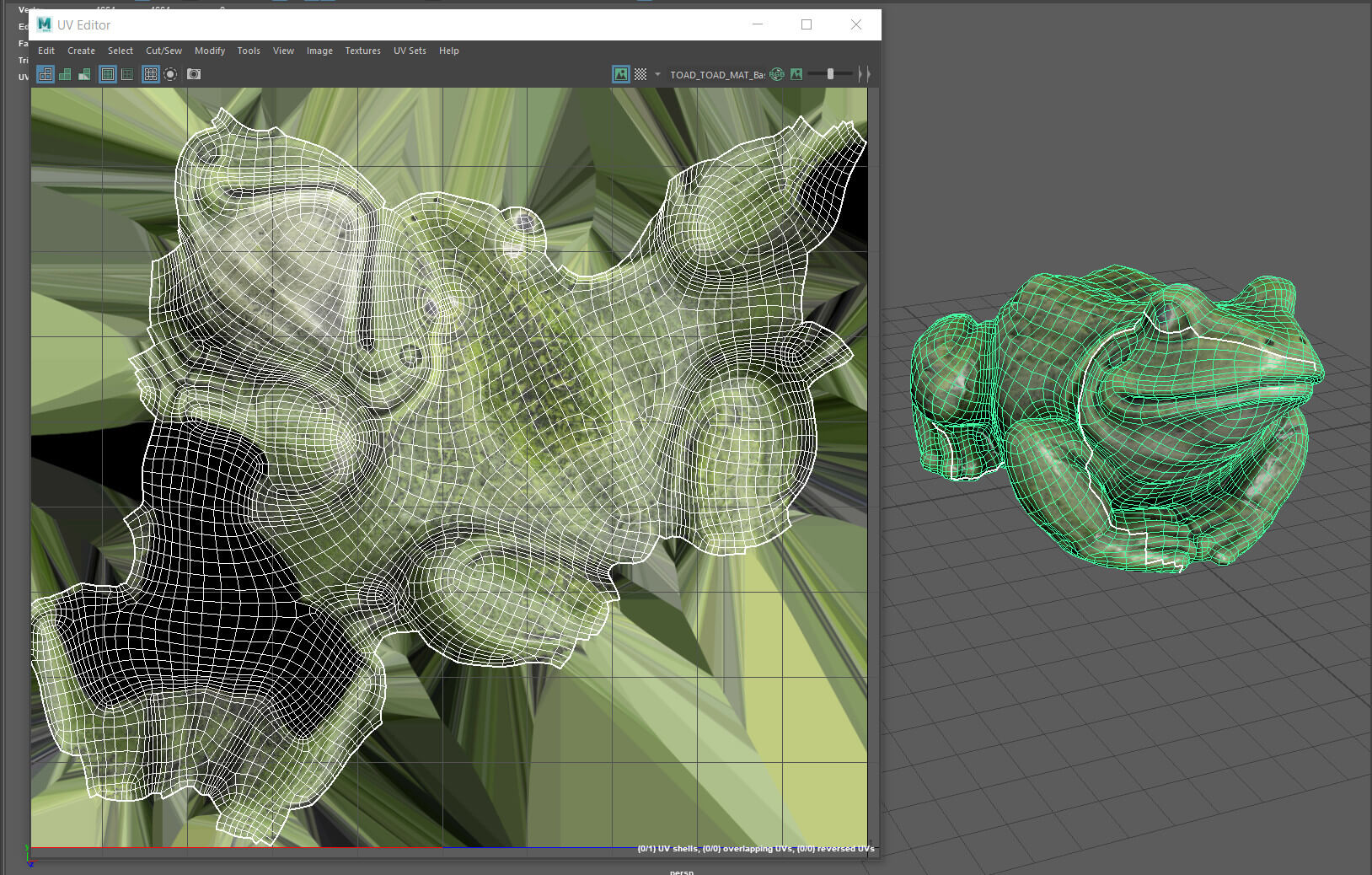Open the Cut/Sew menu
The image size is (1372, 875).
[163, 51]
